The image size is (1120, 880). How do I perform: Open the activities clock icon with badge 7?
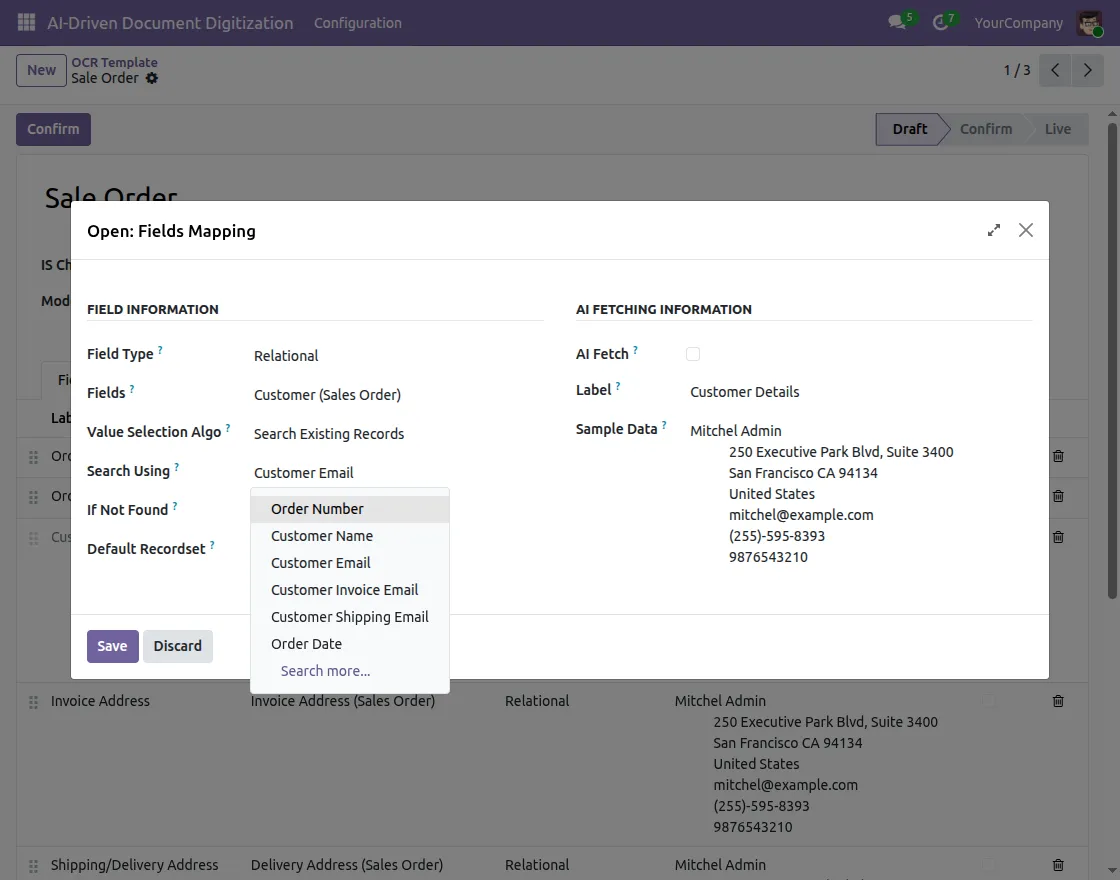[x=943, y=21]
